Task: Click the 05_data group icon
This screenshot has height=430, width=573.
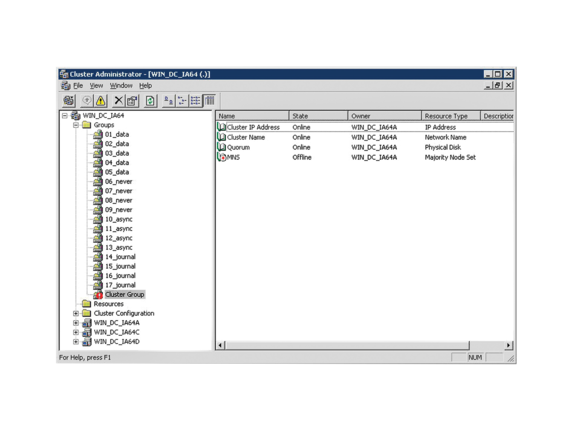Action: tap(98, 172)
